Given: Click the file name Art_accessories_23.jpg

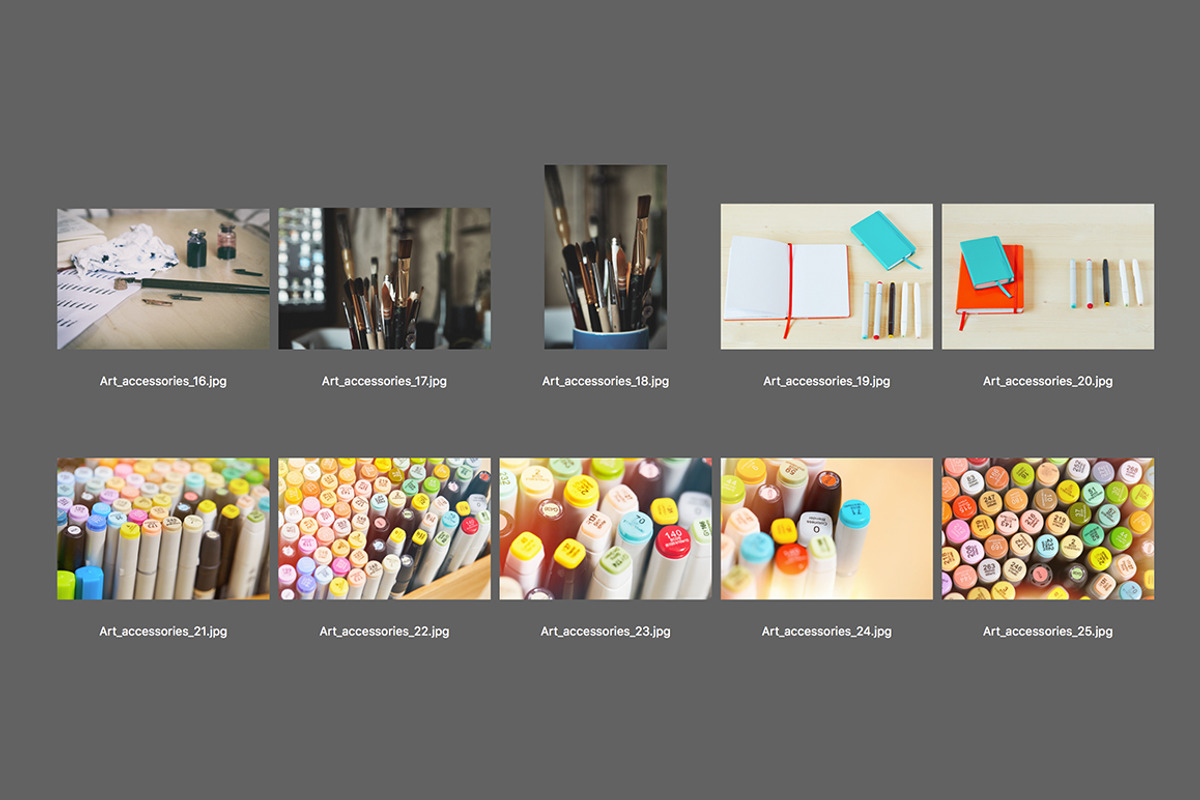Looking at the screenshot, I should click(606, 631).
